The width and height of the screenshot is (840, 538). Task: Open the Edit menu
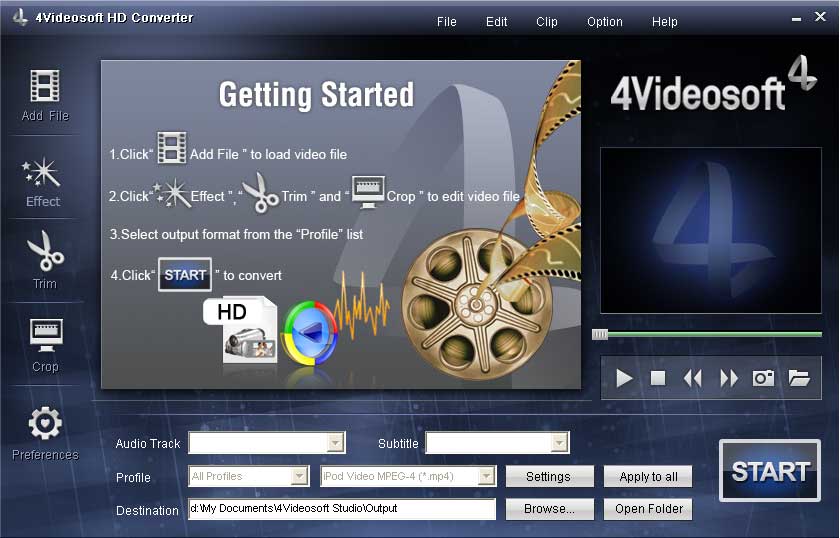pyautogui.click(x=496, y=21)
